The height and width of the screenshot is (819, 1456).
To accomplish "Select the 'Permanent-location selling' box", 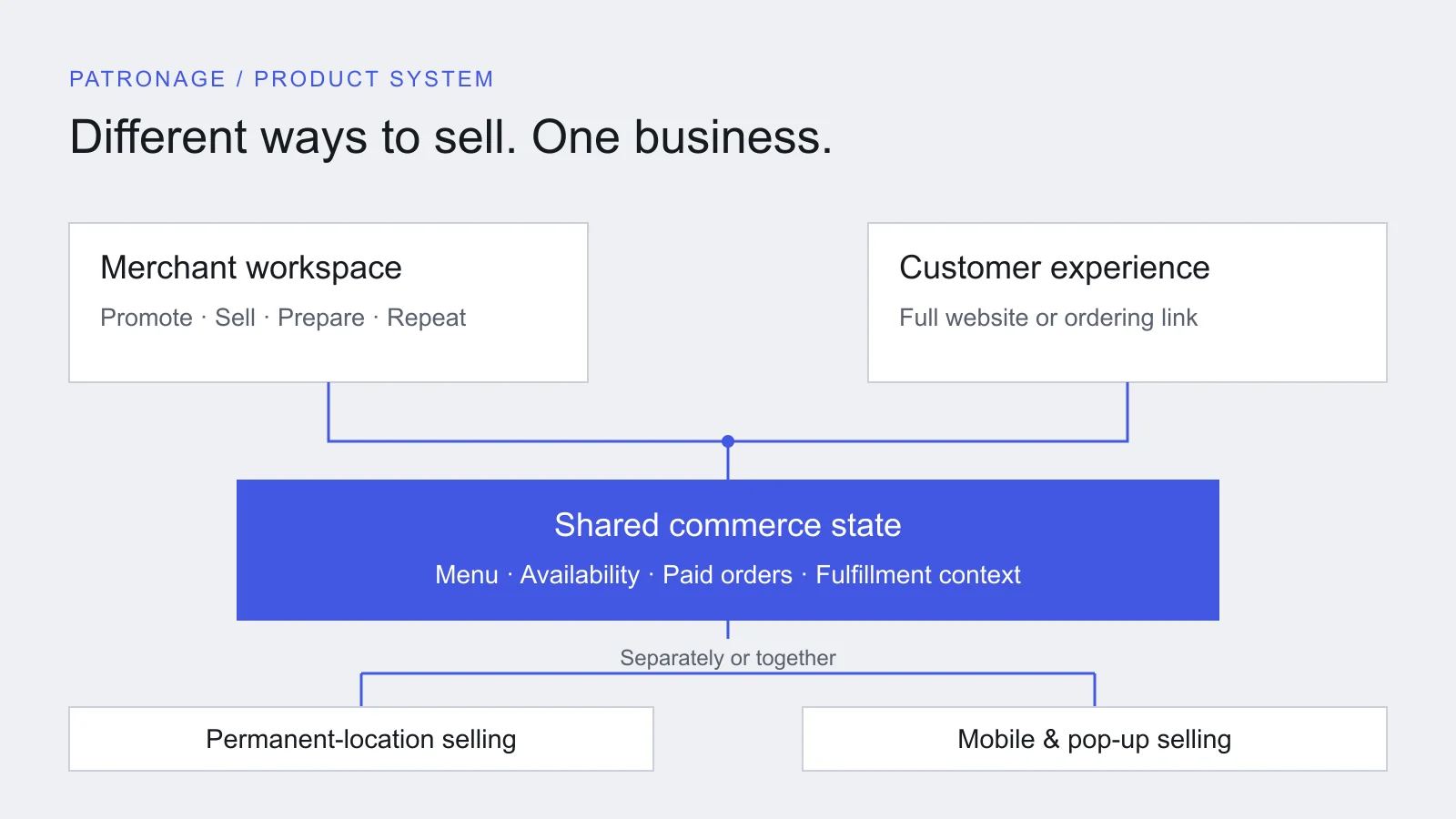I will pos(361,739).
